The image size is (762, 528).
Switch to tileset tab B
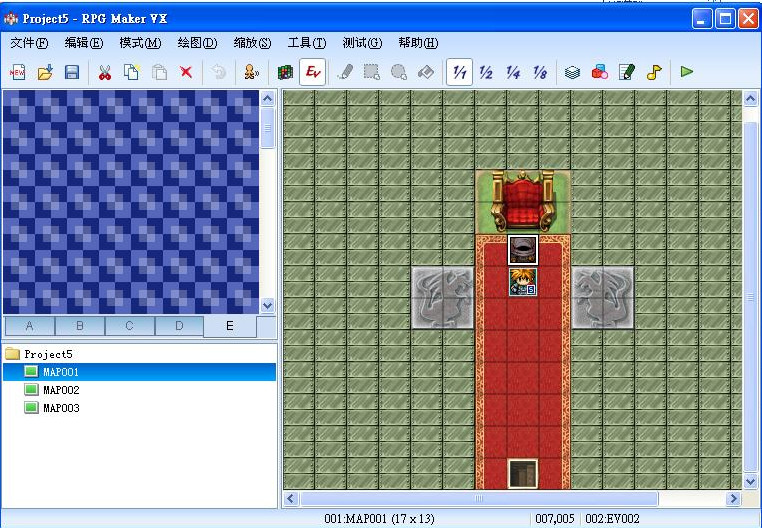80,326
